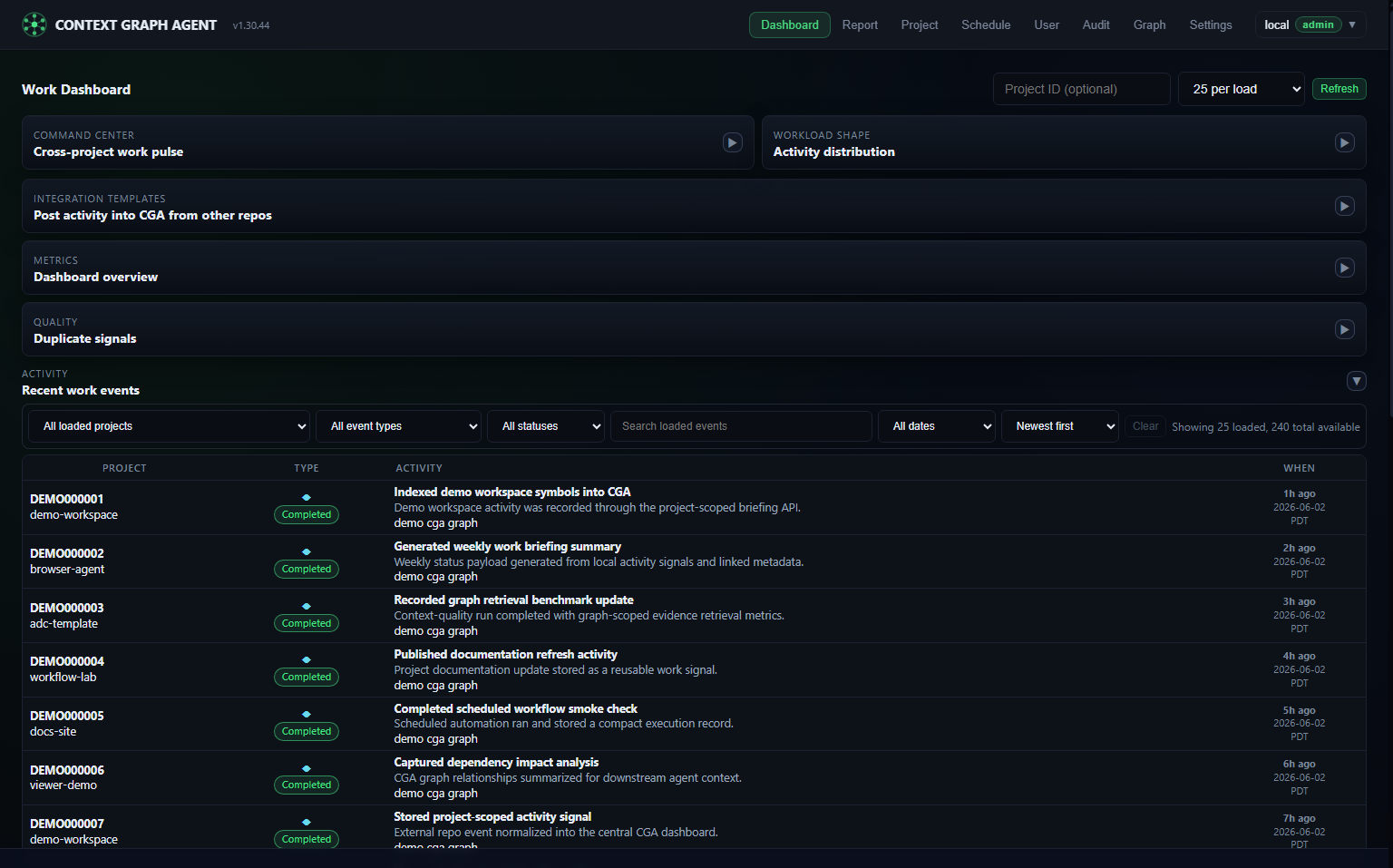Click the Context Graph Agent logo icon
This screenshot has width=1393, height=868.
[34, 24]
